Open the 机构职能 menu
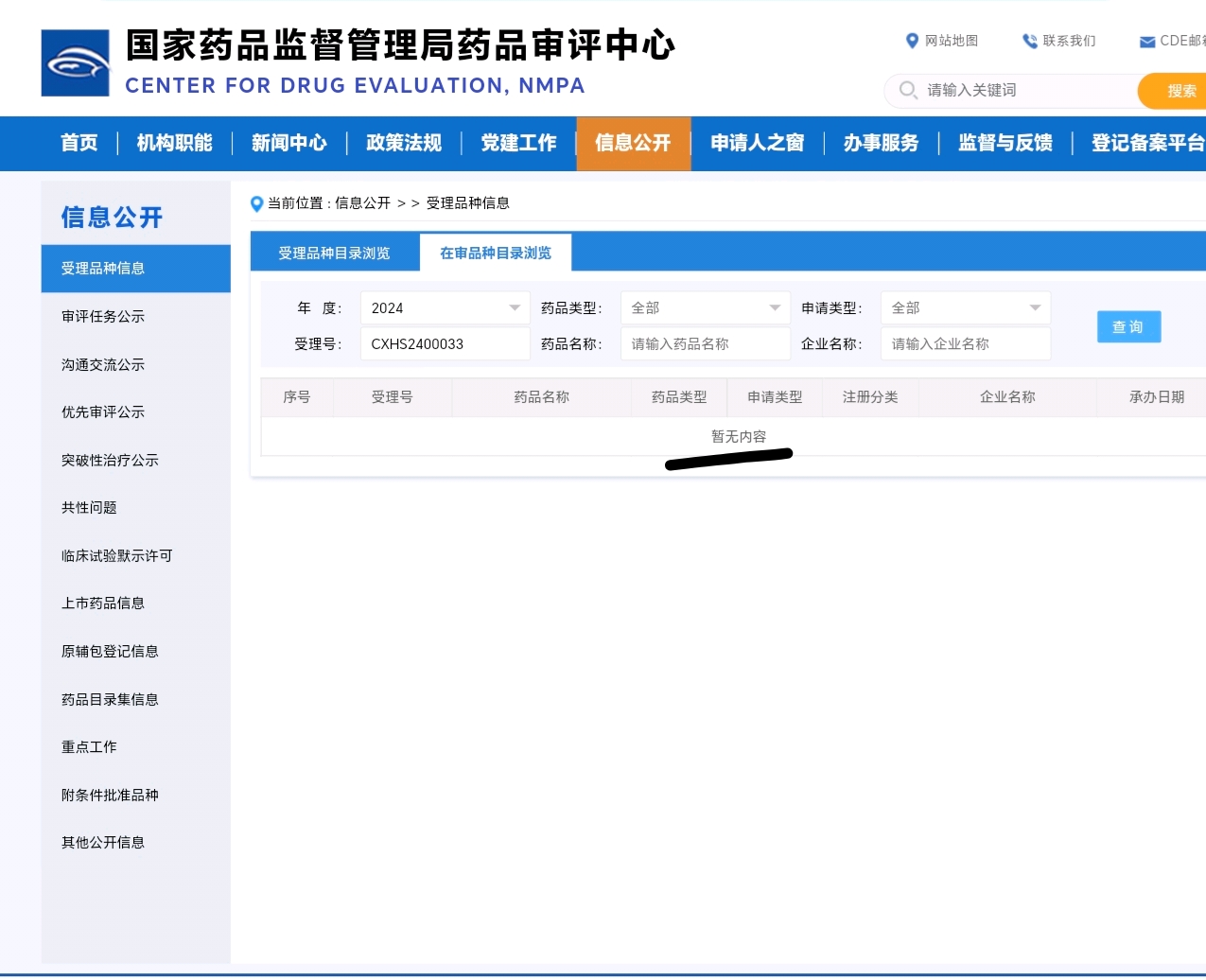Image resolution: width=1206 pixels, height=980 pixels. [175, 143]
